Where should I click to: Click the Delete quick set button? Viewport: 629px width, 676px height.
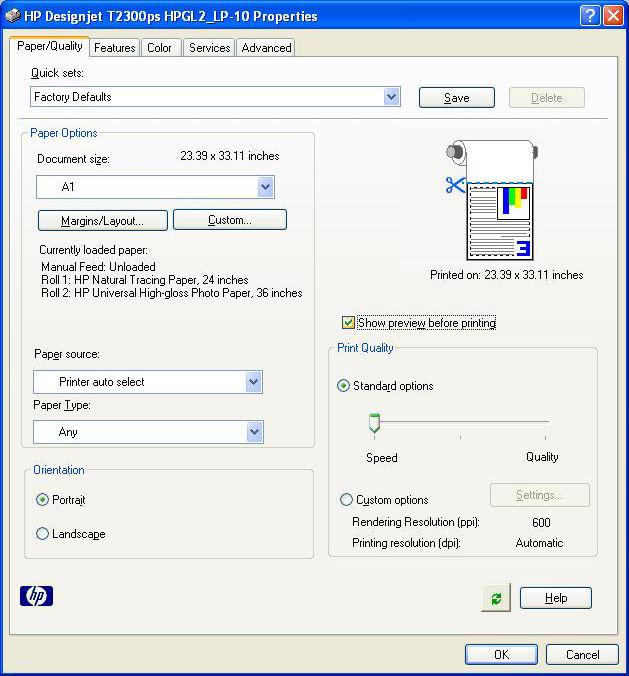click(547, 97)
